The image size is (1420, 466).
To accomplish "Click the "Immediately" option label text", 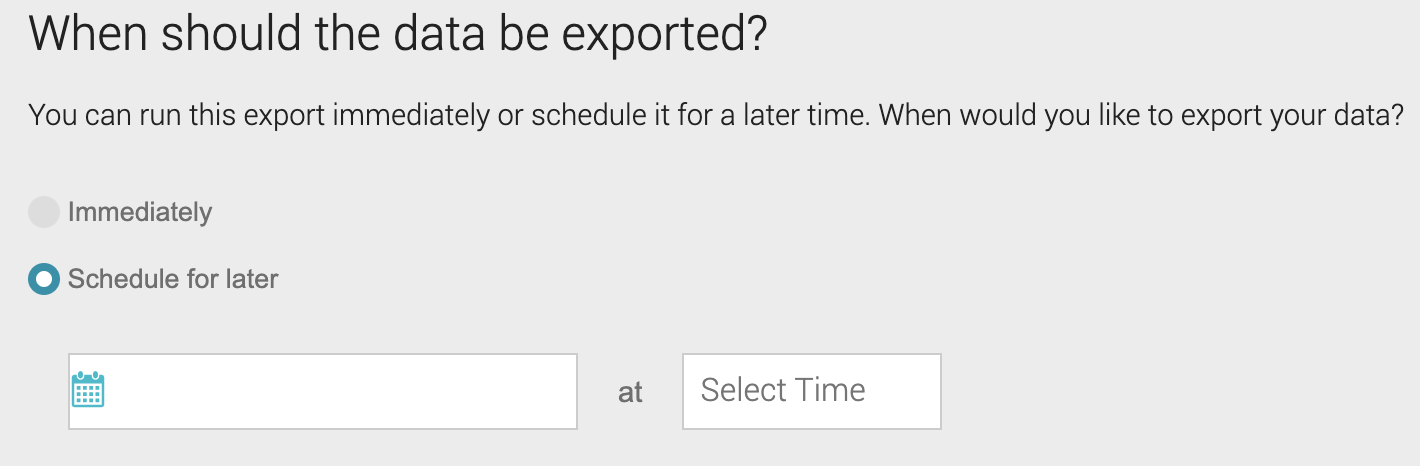I will (140, 212).
